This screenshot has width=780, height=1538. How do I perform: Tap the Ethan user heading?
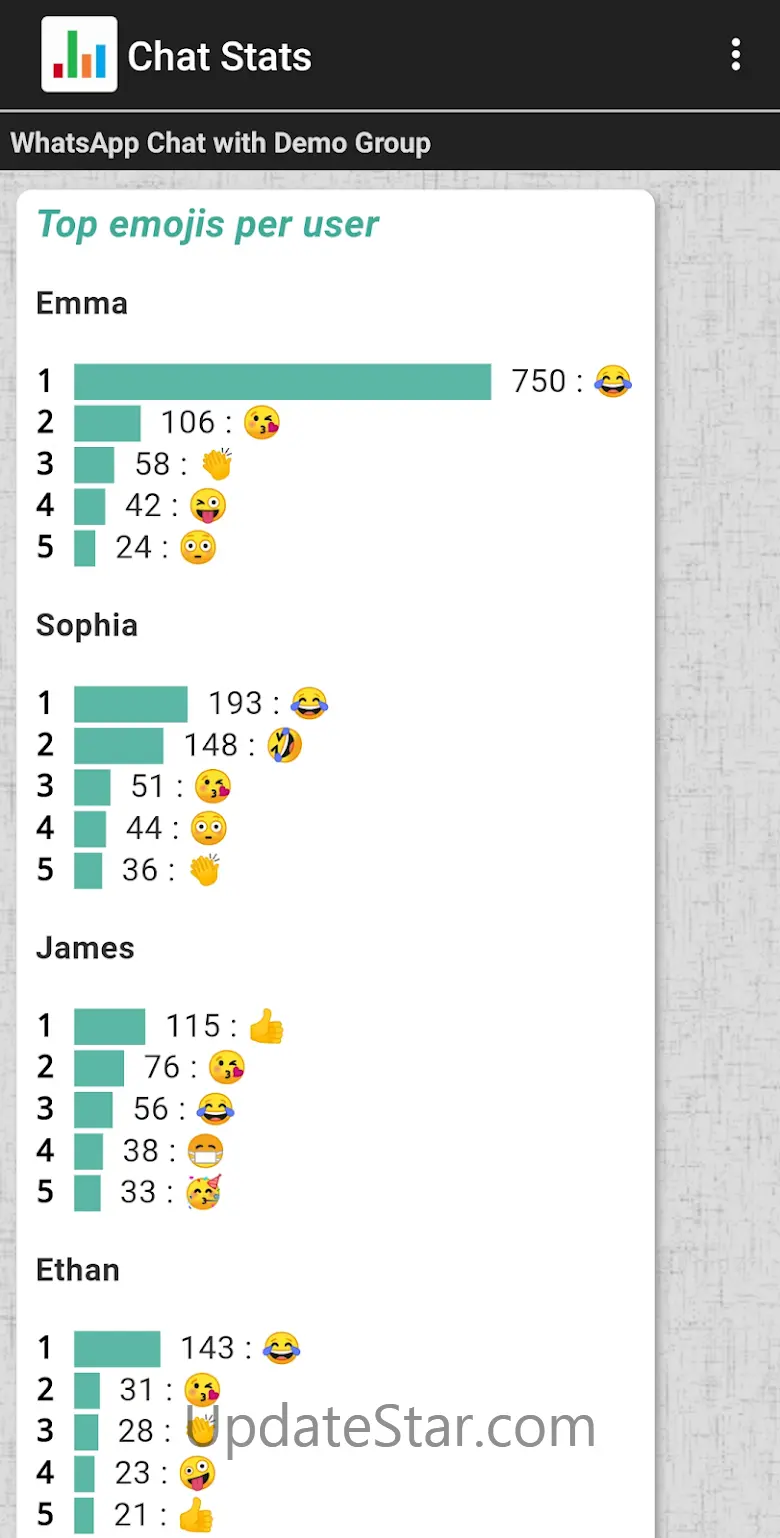click(78, 1270)
